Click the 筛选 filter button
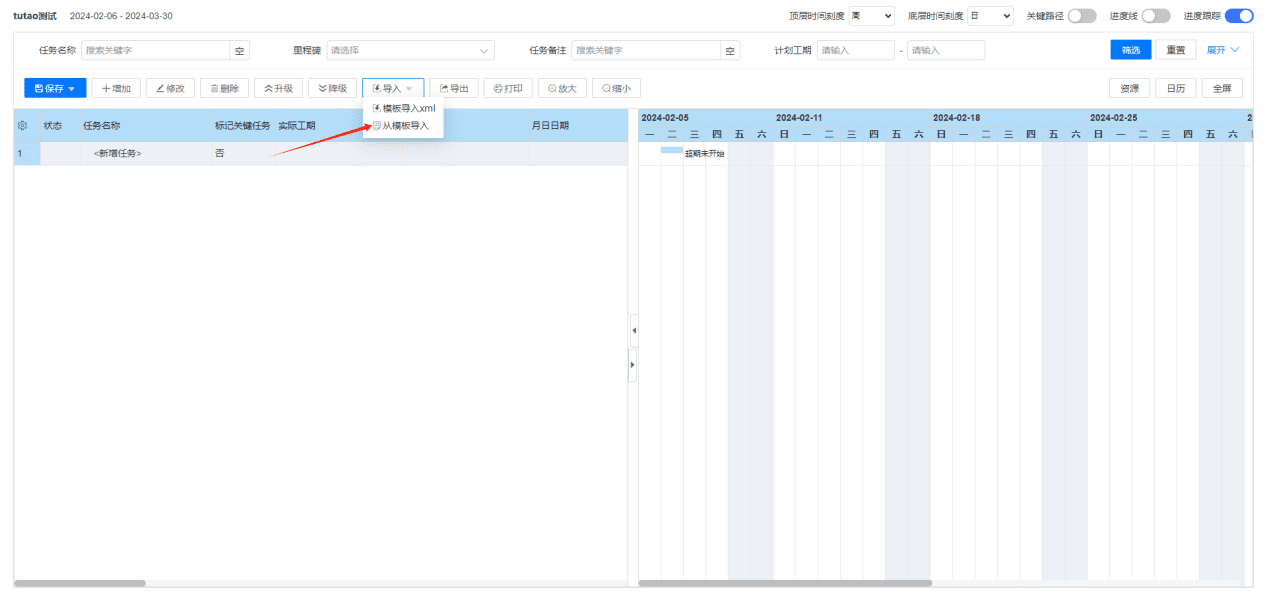1267x607 pixels. 1130,50
